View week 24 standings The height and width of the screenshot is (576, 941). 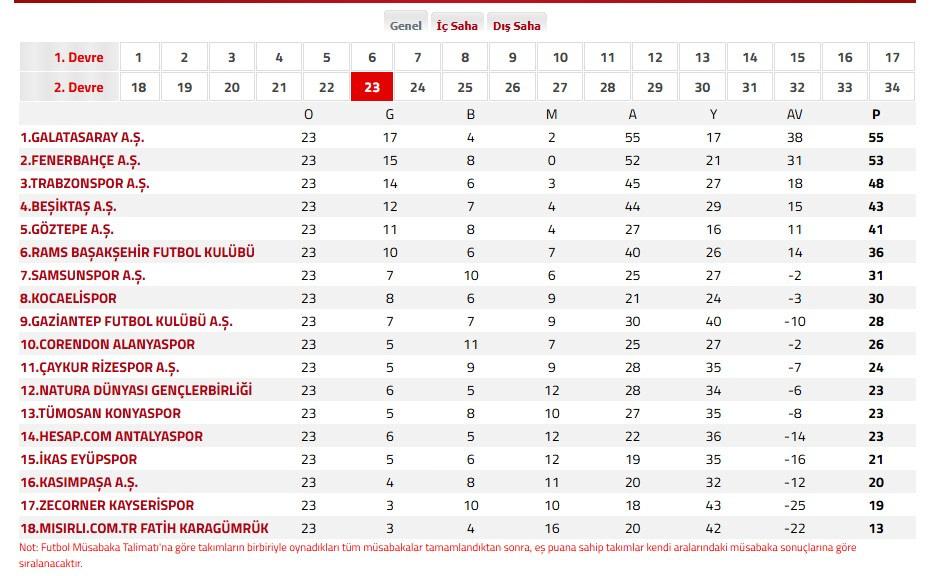(418, 87)
